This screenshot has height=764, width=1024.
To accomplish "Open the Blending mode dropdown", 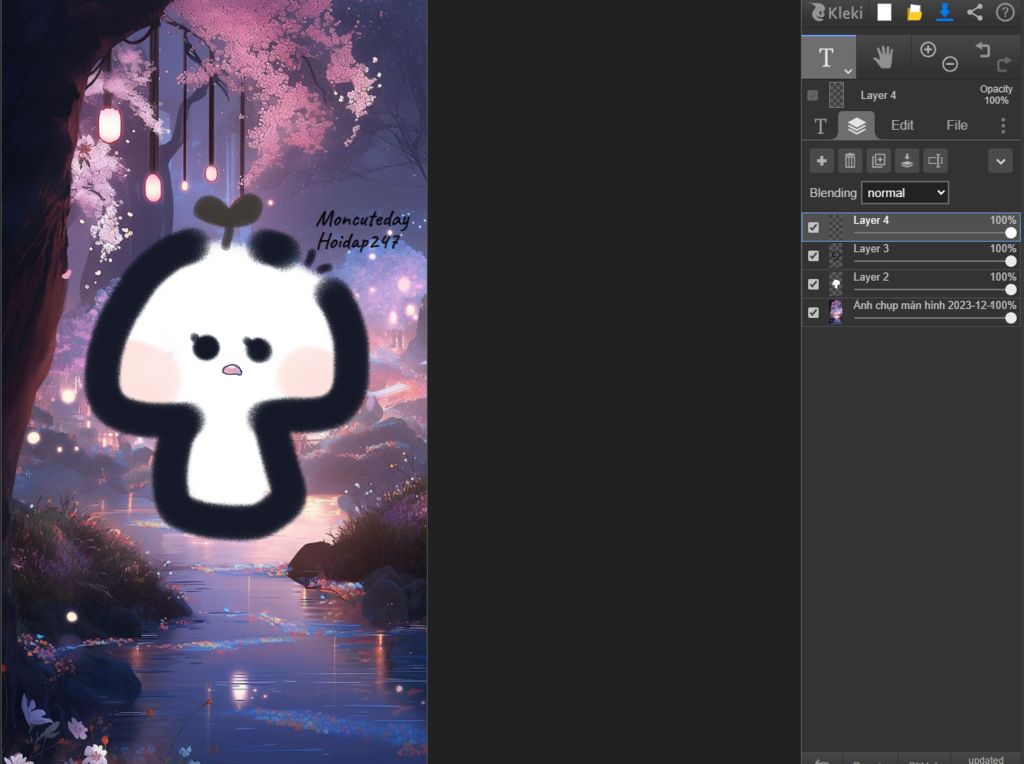I will 904,193.
